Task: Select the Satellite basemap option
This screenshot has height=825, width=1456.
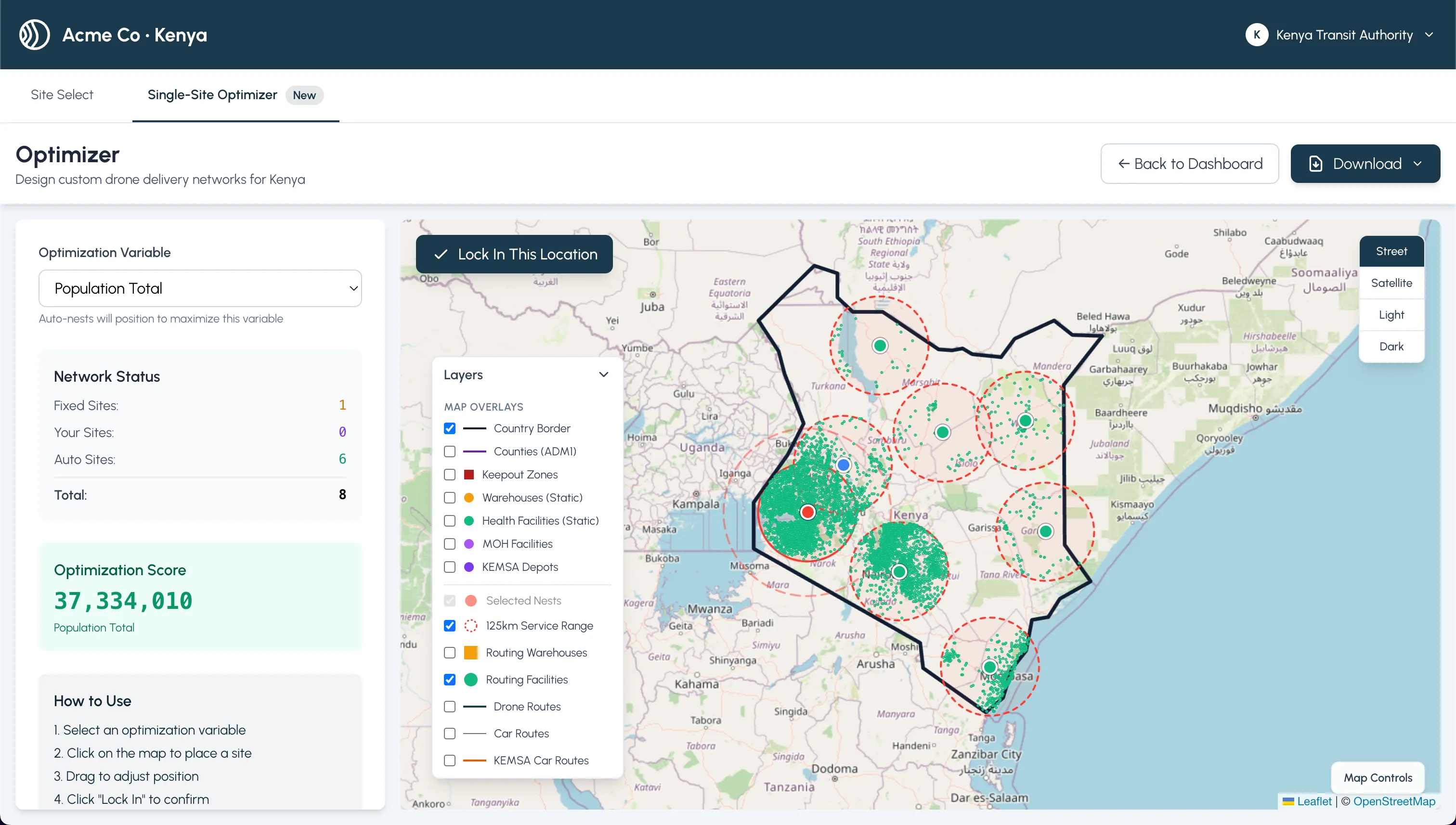Action: (1391, 283)
